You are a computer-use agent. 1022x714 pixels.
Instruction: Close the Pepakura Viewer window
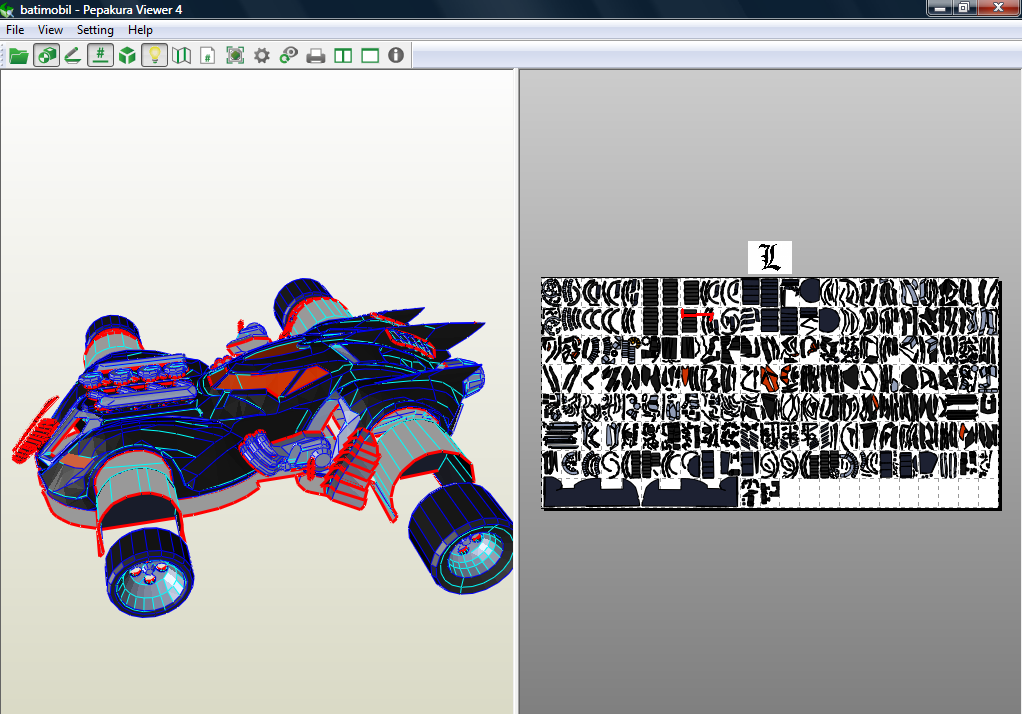coord(999,8)
